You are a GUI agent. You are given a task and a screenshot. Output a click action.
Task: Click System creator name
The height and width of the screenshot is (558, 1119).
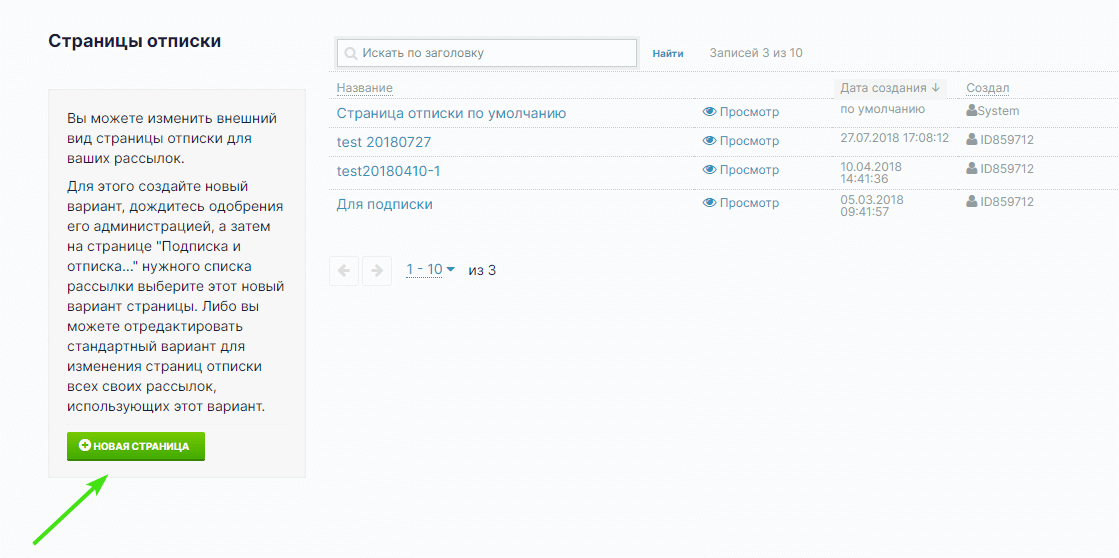pyautogui.click(x=998, y=111)
